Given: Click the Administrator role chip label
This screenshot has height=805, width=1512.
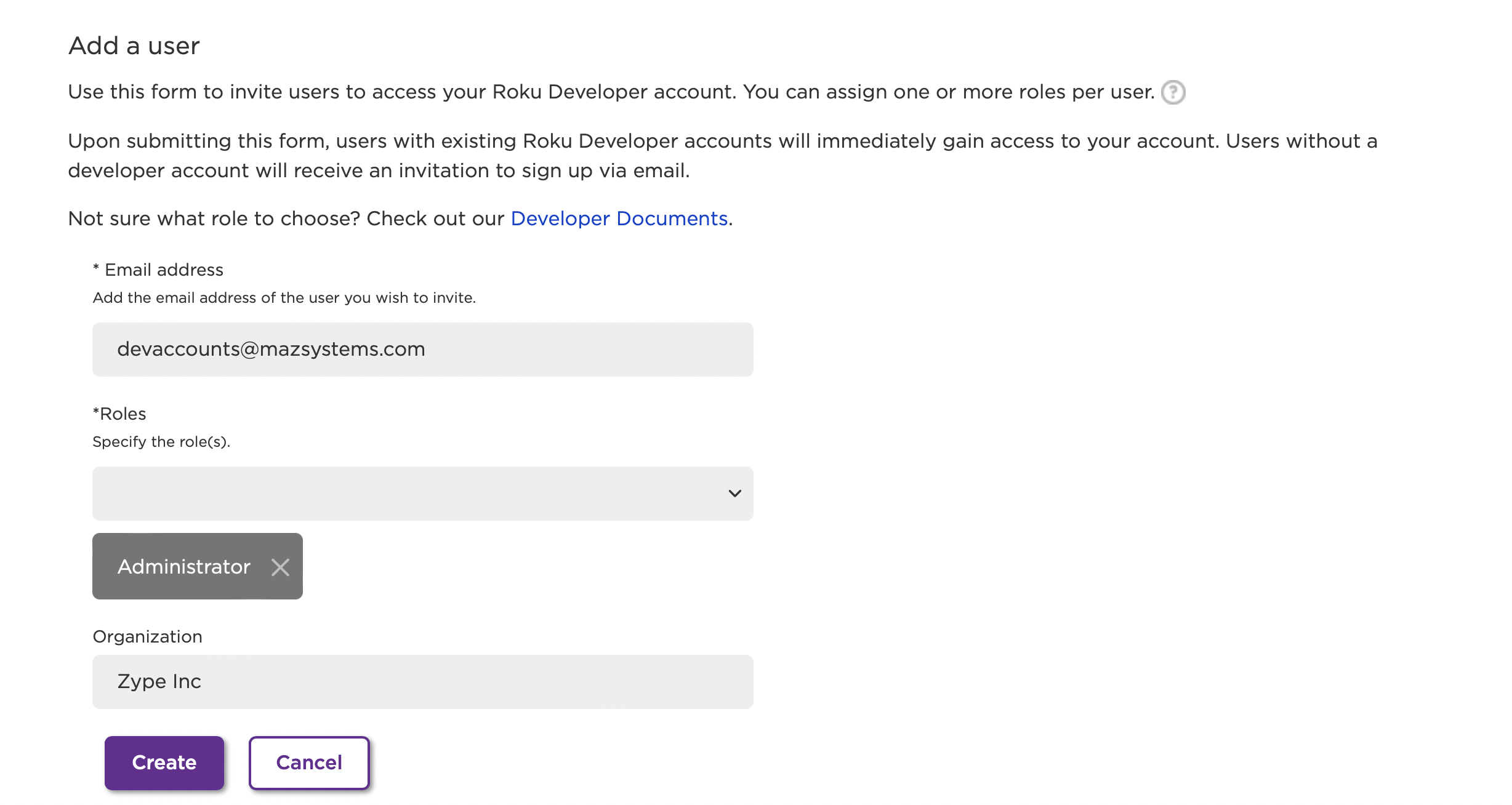Looking at the screenshot, I should [184, 566].
